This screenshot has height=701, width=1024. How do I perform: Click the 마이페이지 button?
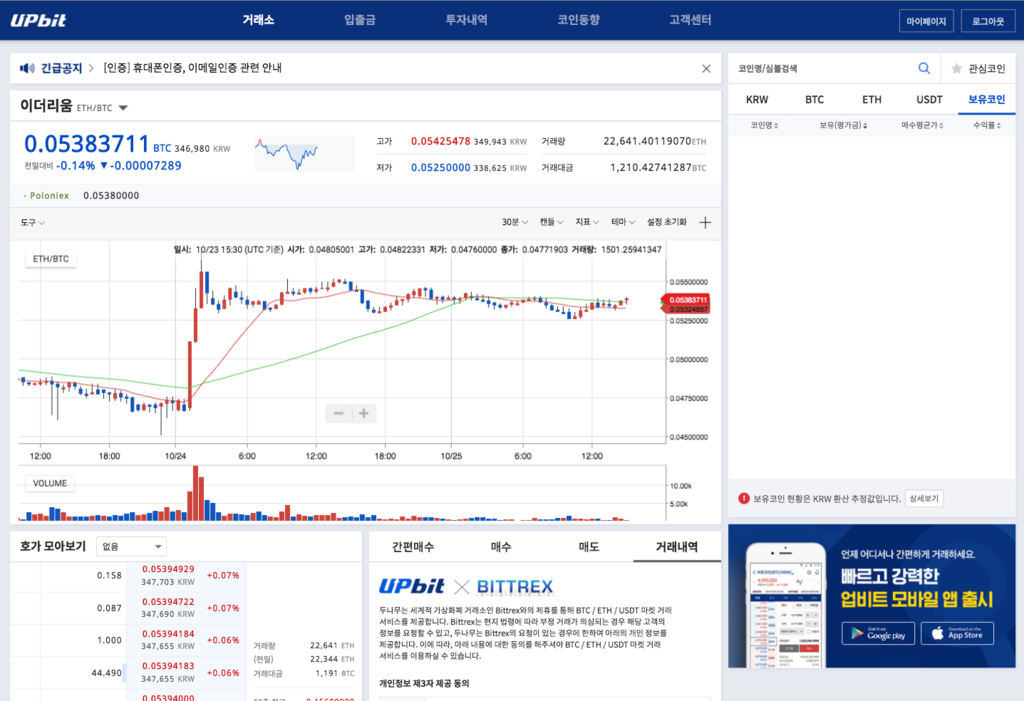[926, 22]
